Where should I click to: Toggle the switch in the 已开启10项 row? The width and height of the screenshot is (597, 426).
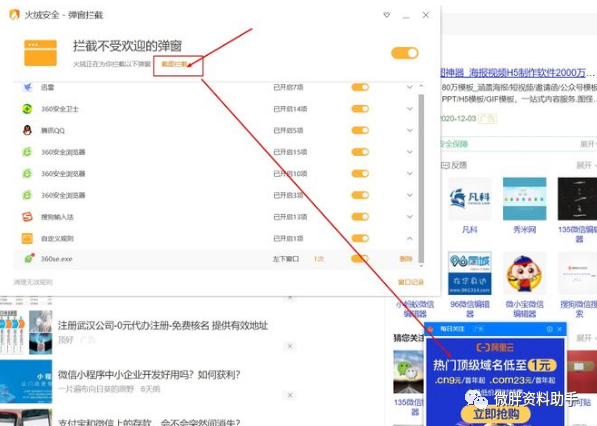360,174
